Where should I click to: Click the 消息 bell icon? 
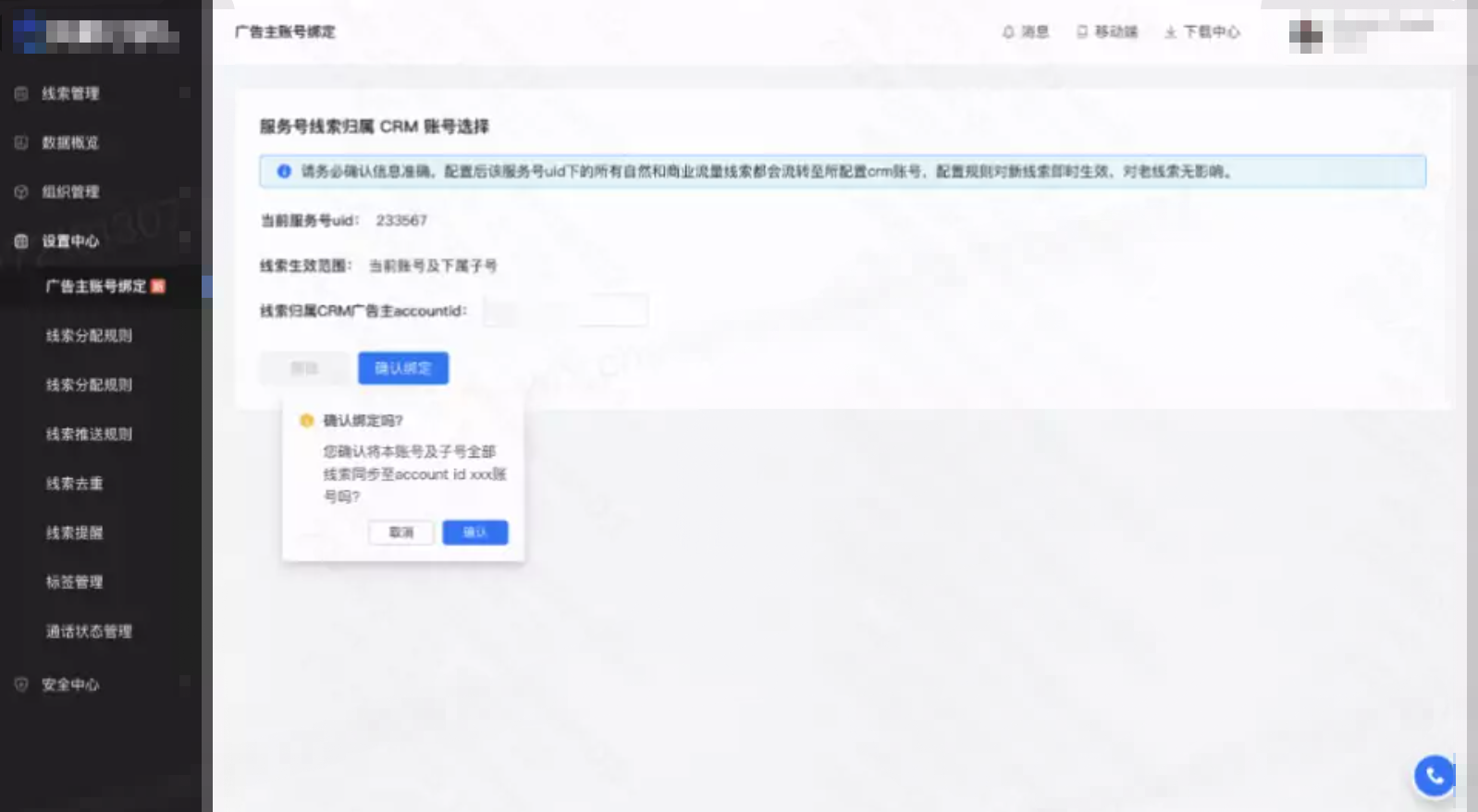[x=1008, y=31]
